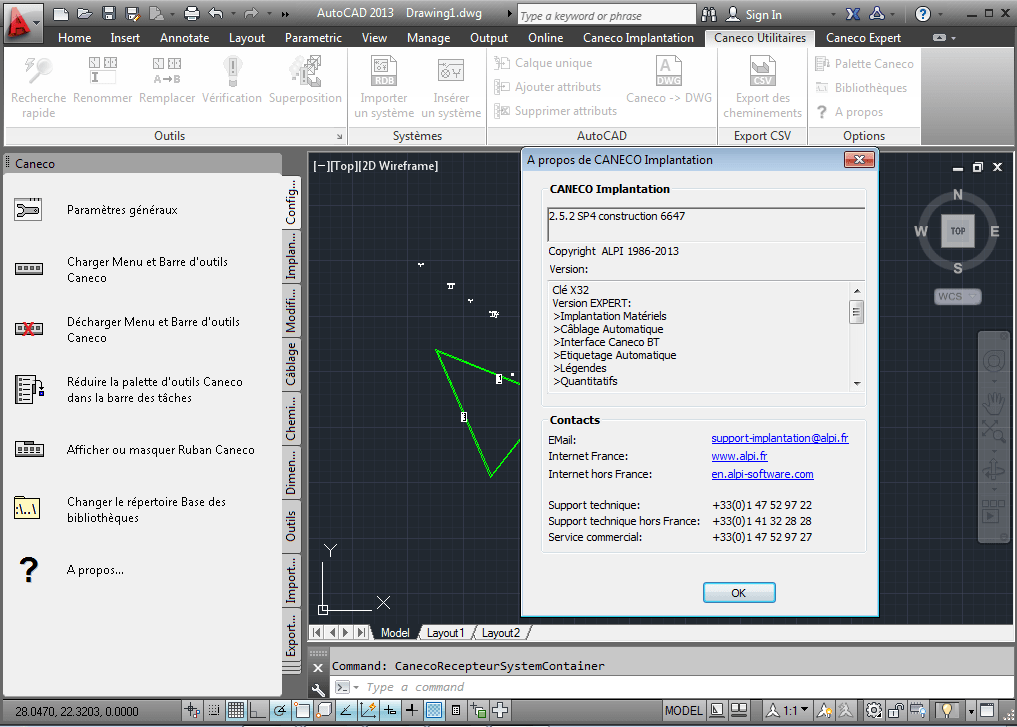
Task: Open support-implantation@alpi.fr email link
Action: 780,438
